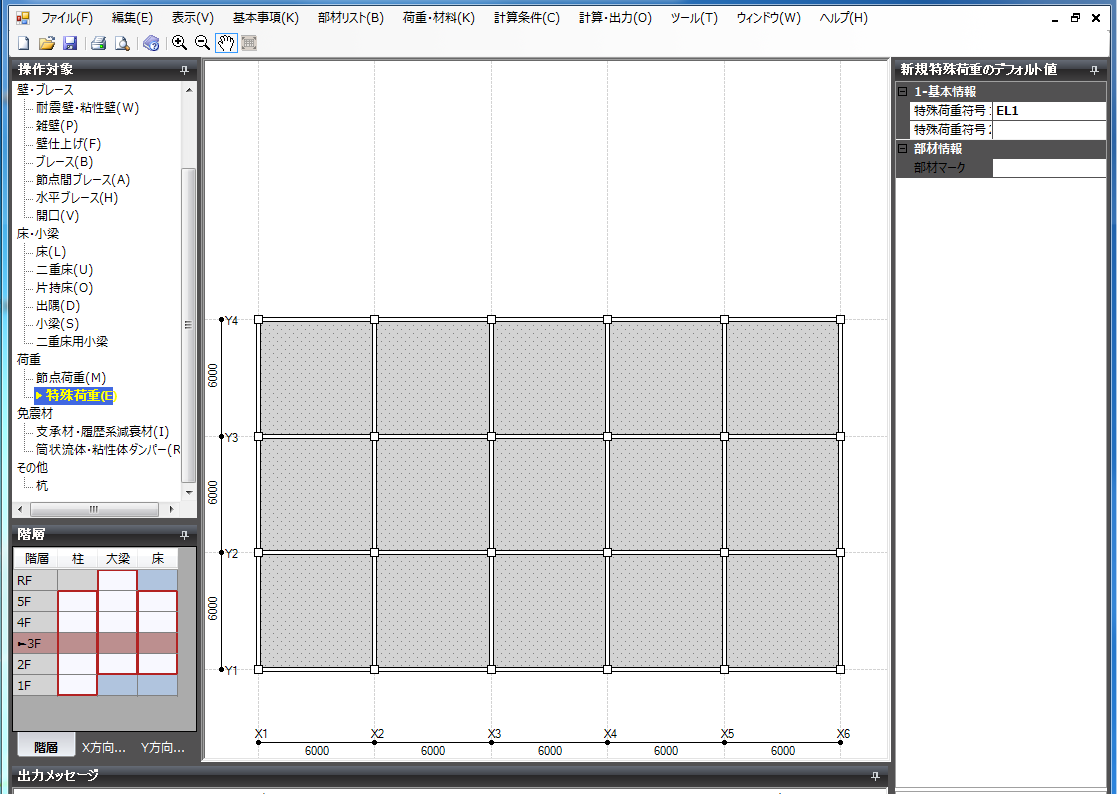Open the ファイル(F) menu
Image resolution: width=1117 pixels, height=794 pixels.
67,18
